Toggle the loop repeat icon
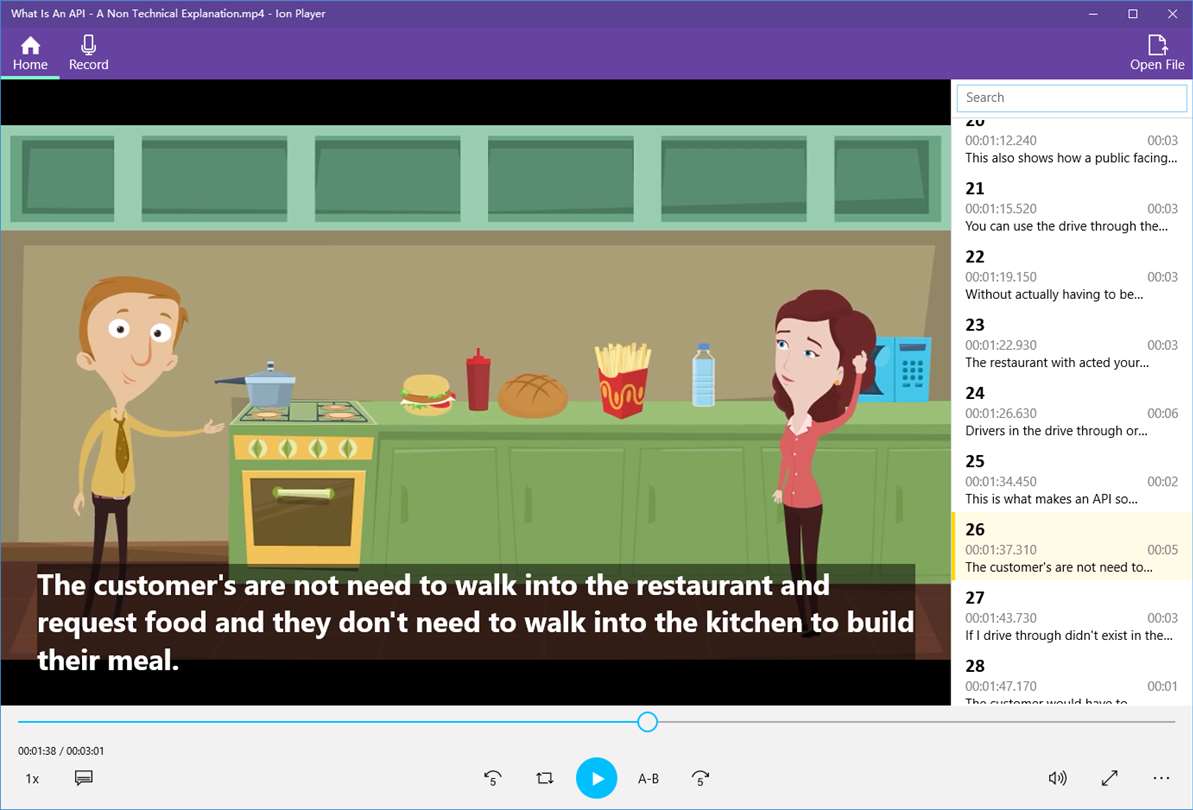The height and width of the screenshot is (810, 1193). [x=545, y=778]
